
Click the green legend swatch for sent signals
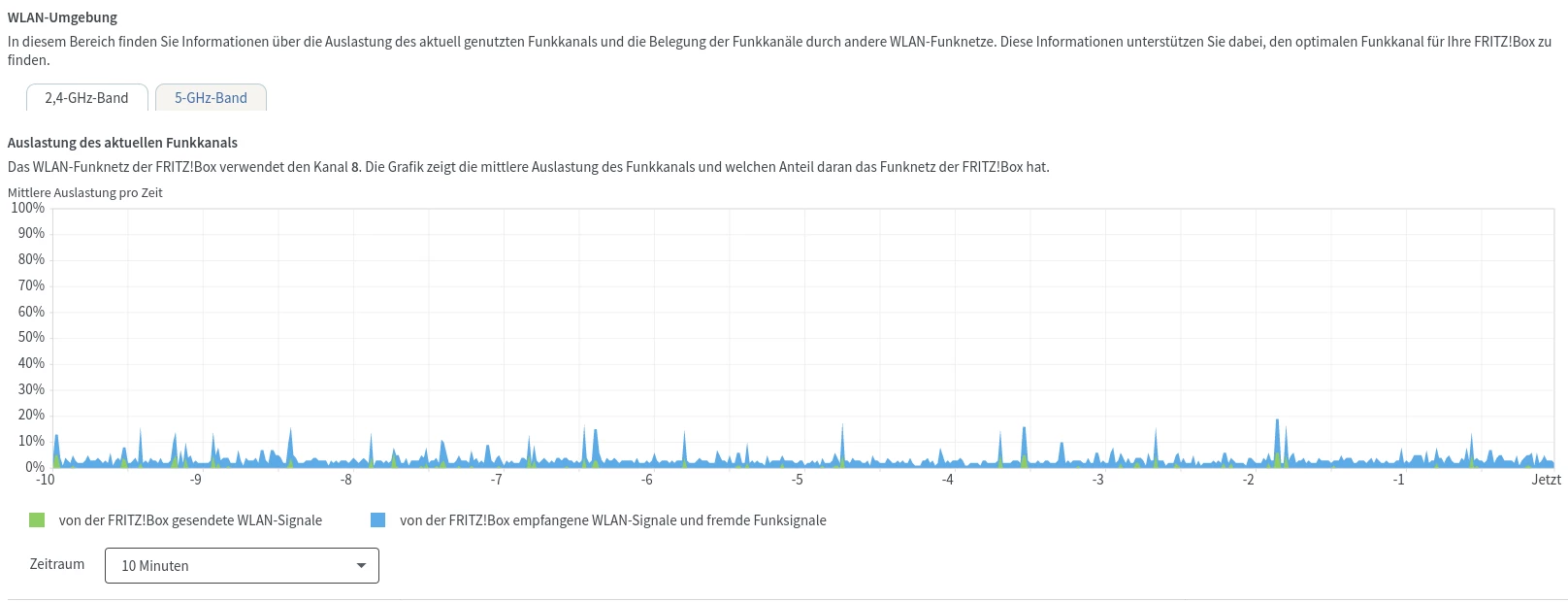(38, 520)
